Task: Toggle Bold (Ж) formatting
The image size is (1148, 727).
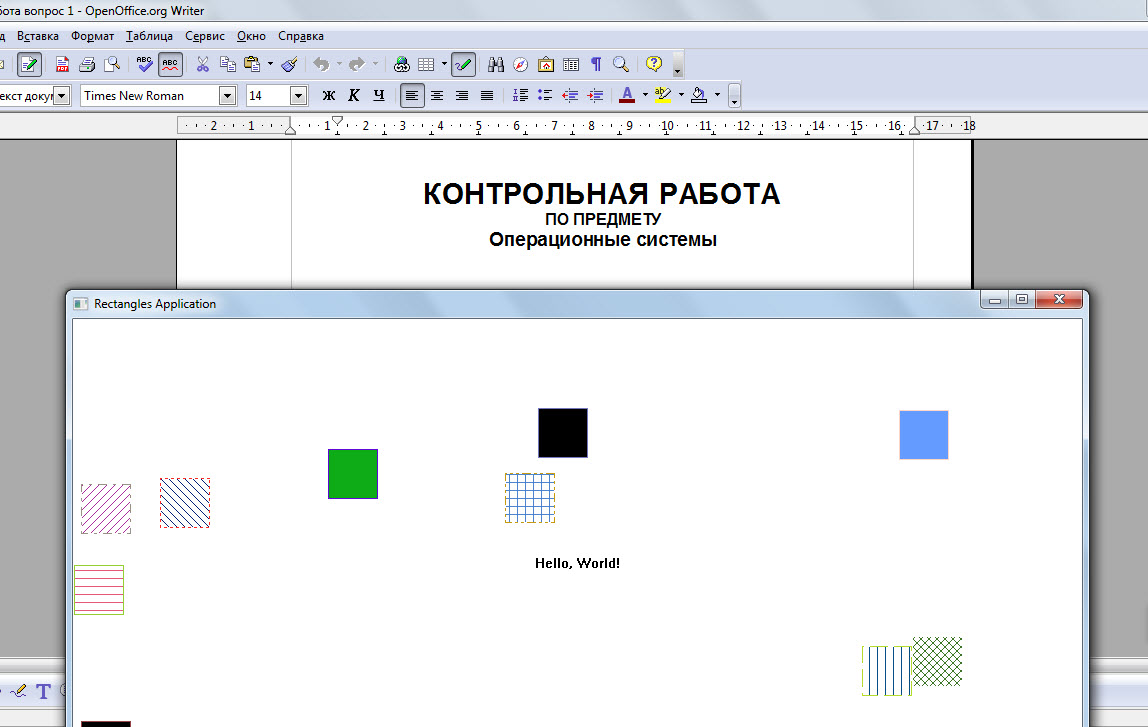Action: 329,96
